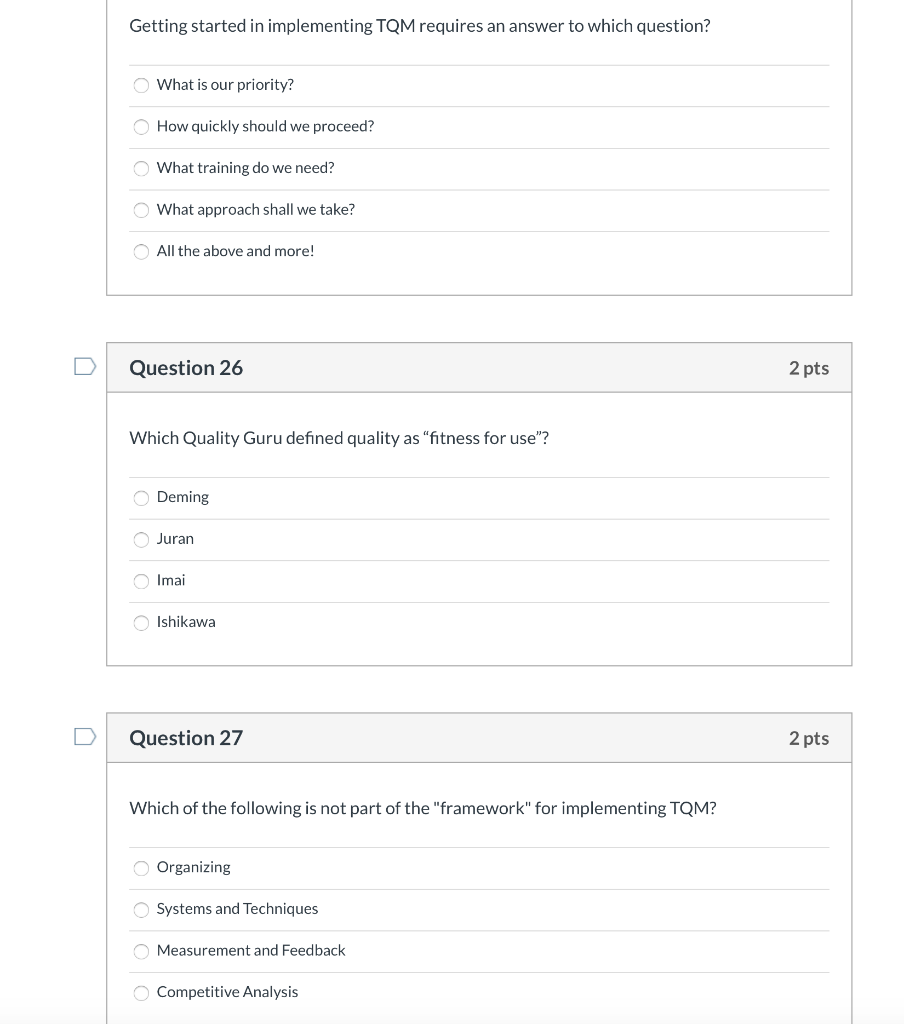The image size is (904, 1024).
Task: Choose "What training do we need?" option
Action: coord(142,168)
